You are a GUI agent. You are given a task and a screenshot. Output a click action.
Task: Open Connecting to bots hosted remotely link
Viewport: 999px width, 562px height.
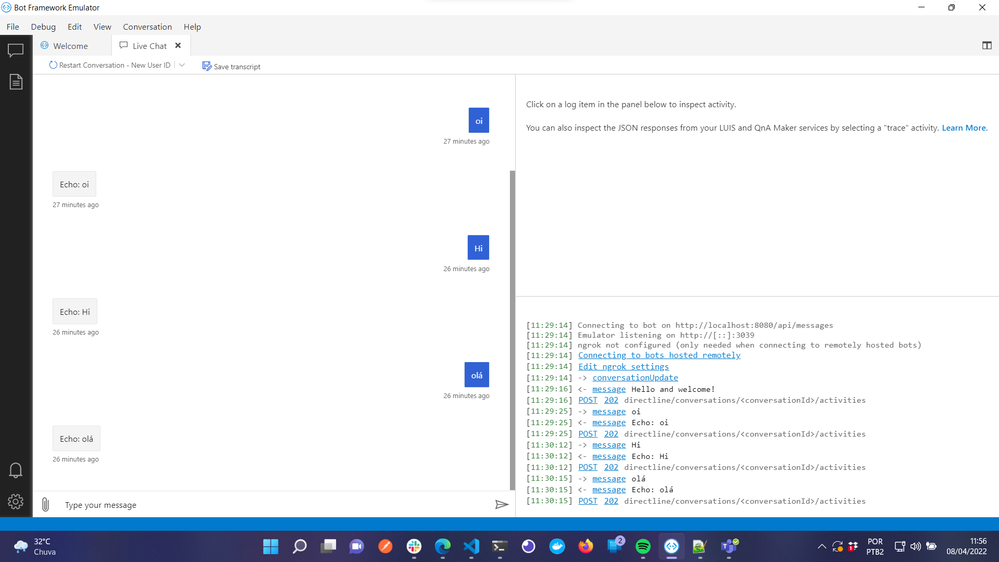659,356
